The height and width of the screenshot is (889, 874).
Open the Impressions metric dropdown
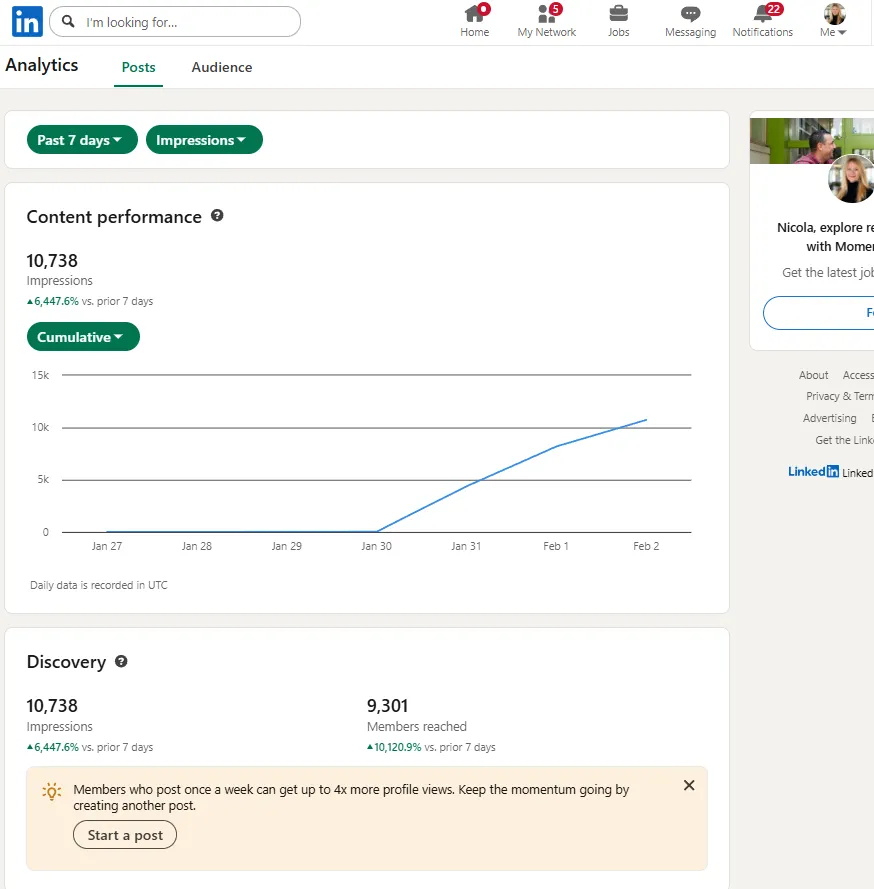204,140
